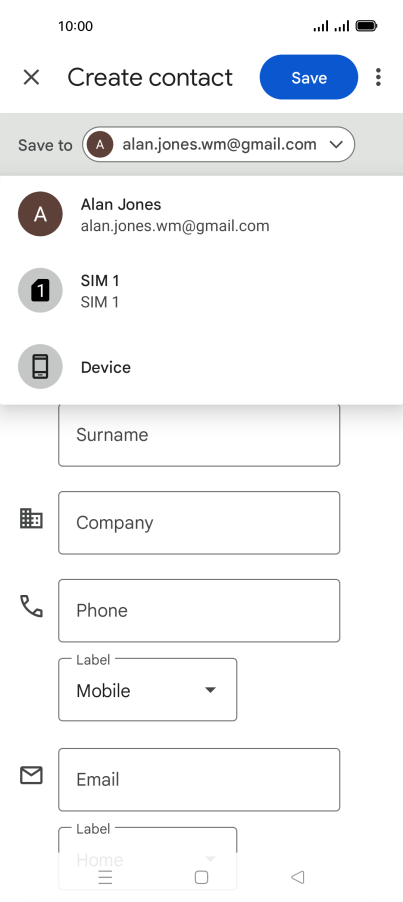Choose Alan Jones account to save contact
The image size is (403, 902).
pos(201,214)
